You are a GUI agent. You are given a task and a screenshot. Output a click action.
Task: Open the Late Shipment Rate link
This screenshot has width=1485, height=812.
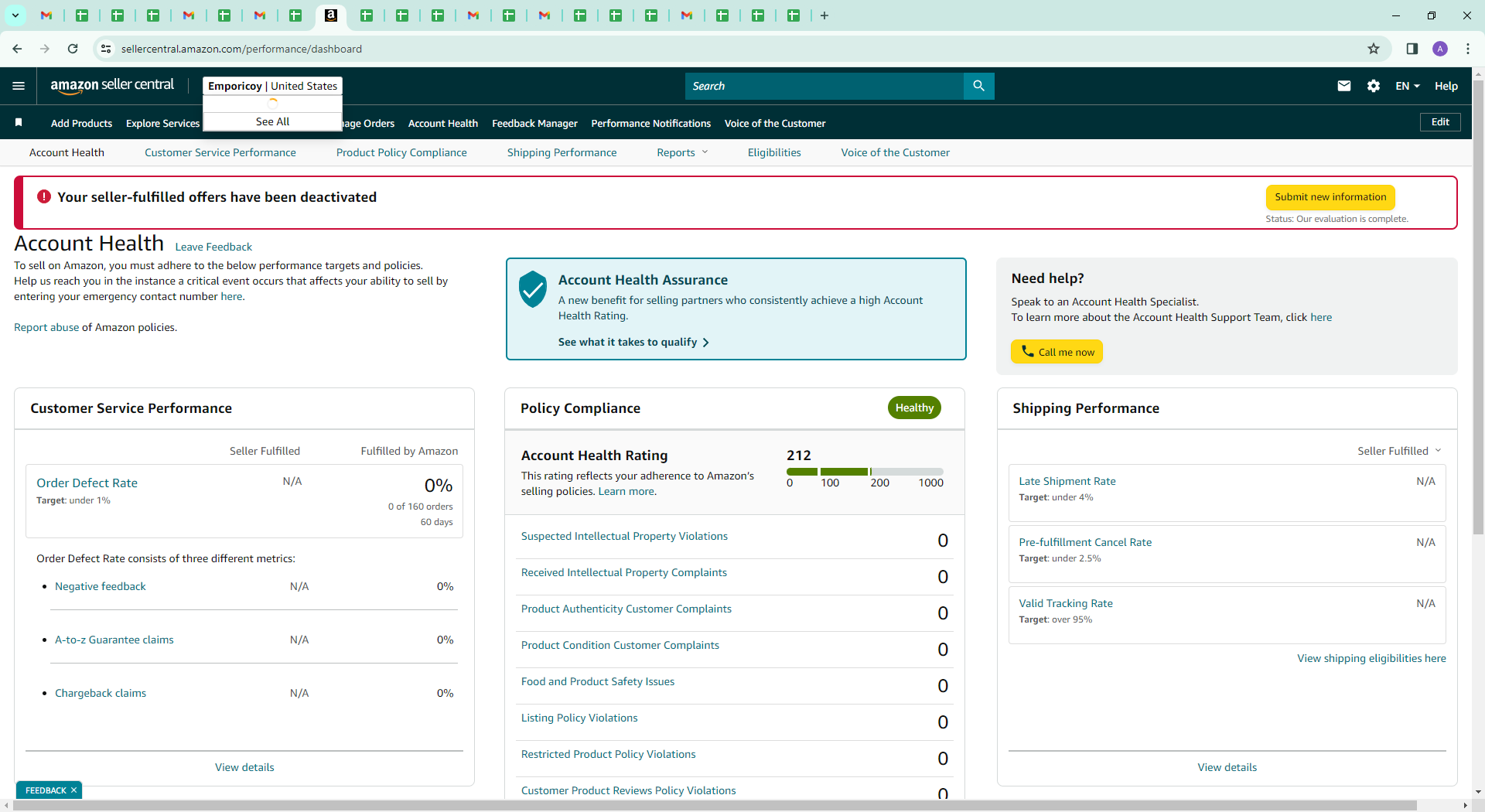point(1067,481)
